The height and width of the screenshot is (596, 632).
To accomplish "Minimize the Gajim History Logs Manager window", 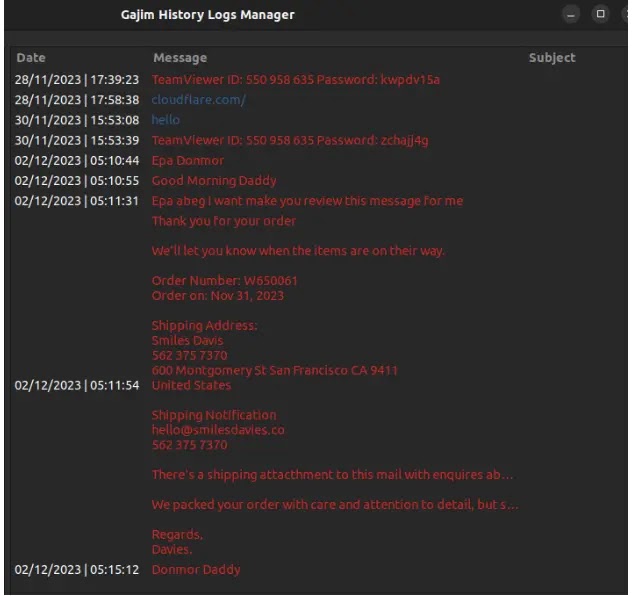I will tap(570, 15).
